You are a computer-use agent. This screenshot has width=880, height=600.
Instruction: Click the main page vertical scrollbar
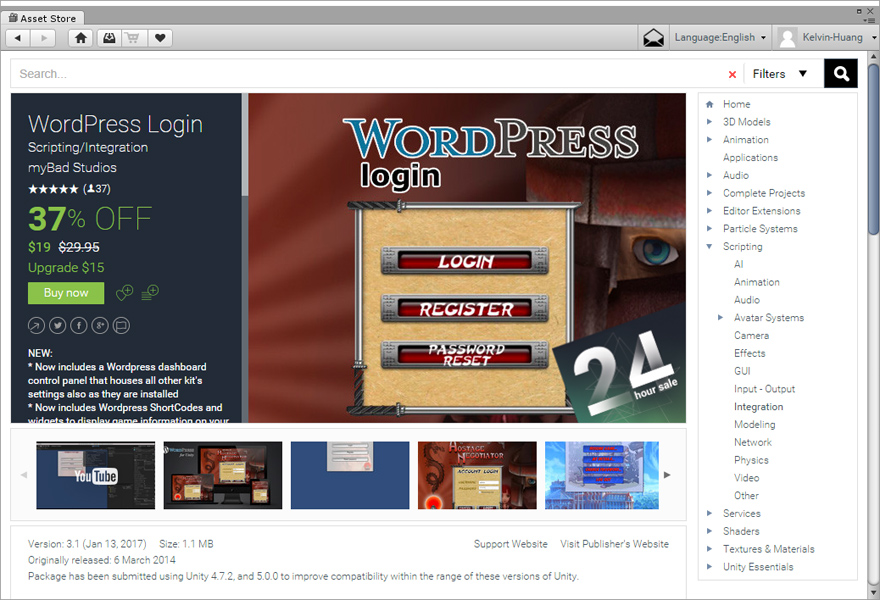873,149
